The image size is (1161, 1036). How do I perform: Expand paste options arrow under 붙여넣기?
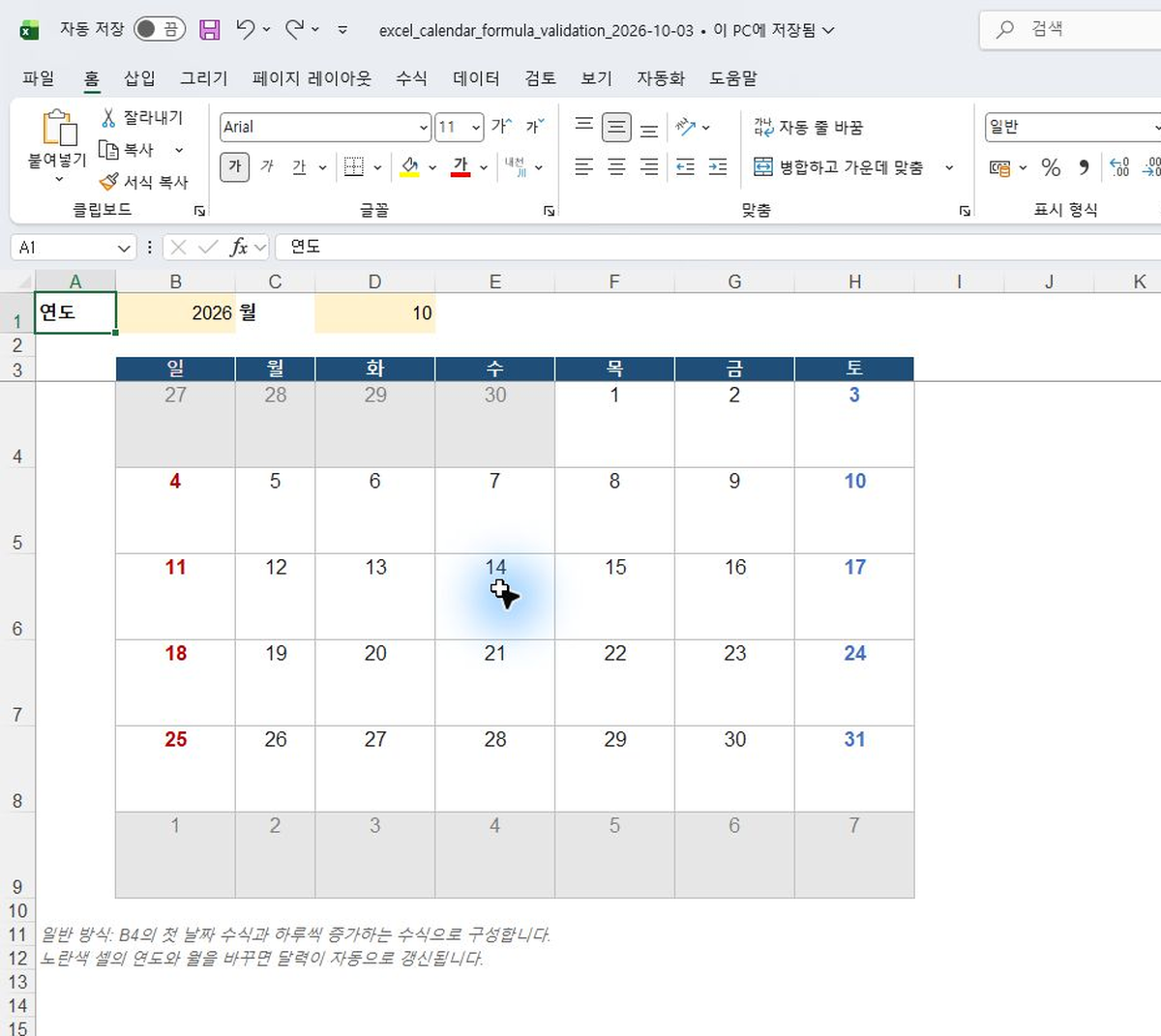click(58, 179)
